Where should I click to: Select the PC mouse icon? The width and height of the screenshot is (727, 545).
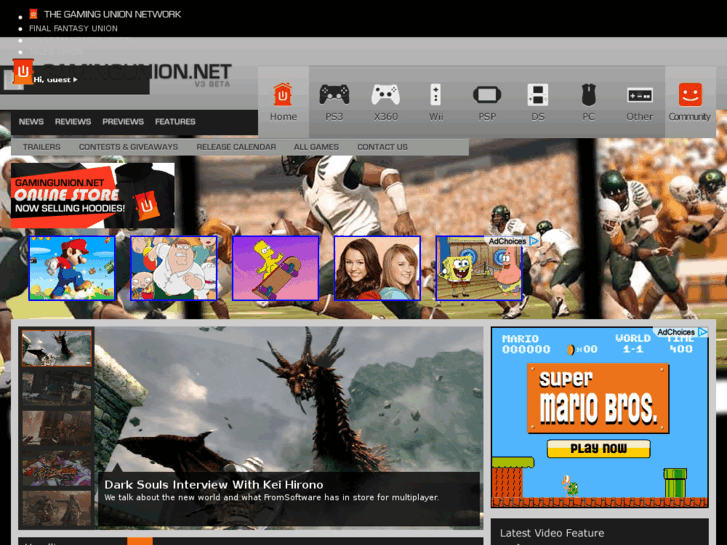(x=588, y=95)
